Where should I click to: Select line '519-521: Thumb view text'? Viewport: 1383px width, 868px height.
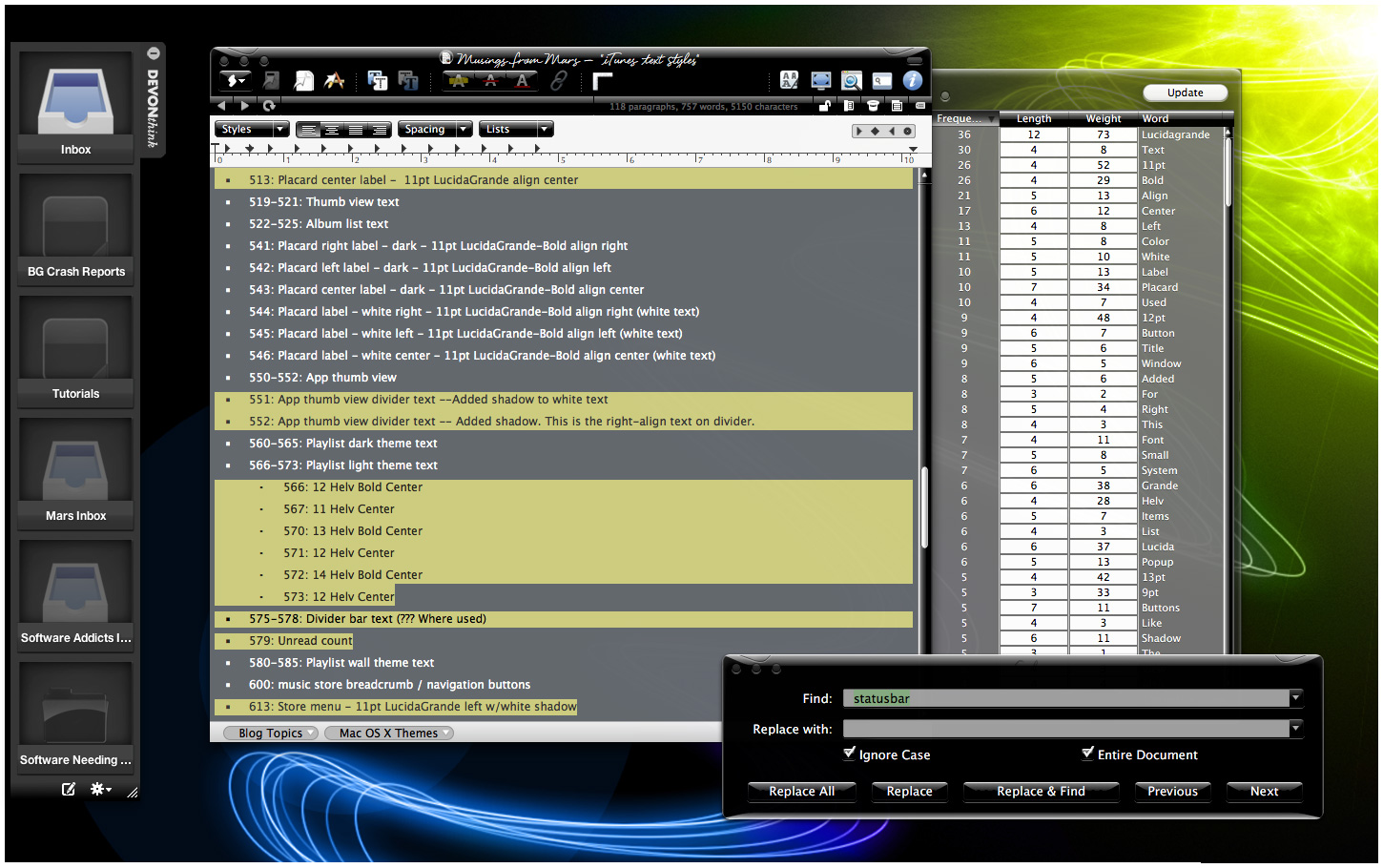[x=323, y=202]
